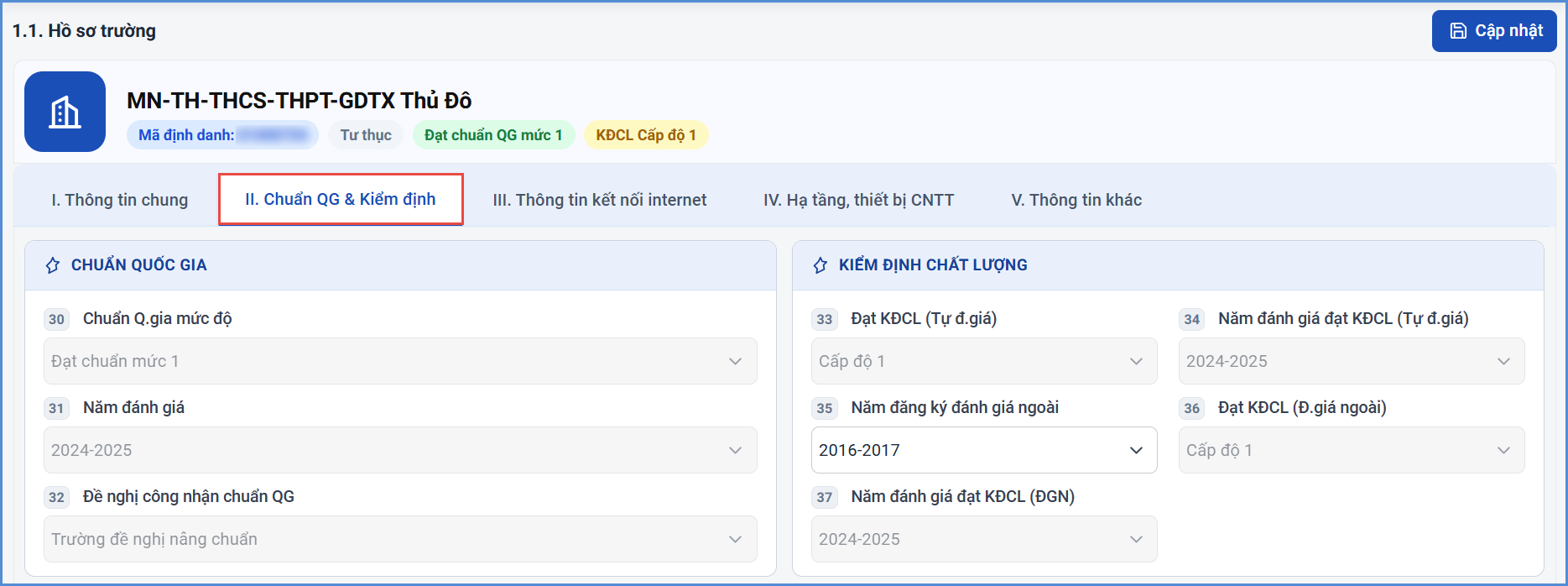Expand Năm đánh giá đạt KĐCL (ĐGN) dropdown

tap(984, 539)
